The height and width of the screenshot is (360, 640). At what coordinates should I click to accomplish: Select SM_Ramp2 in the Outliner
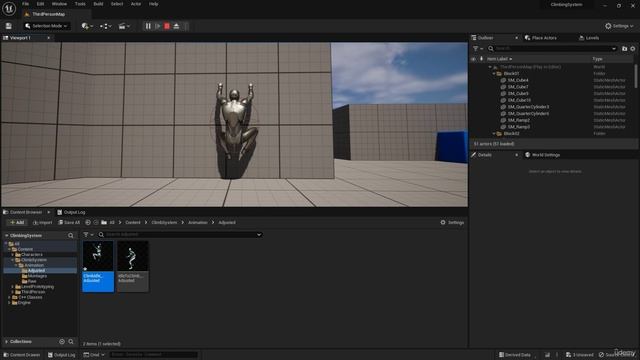[519, 120]
